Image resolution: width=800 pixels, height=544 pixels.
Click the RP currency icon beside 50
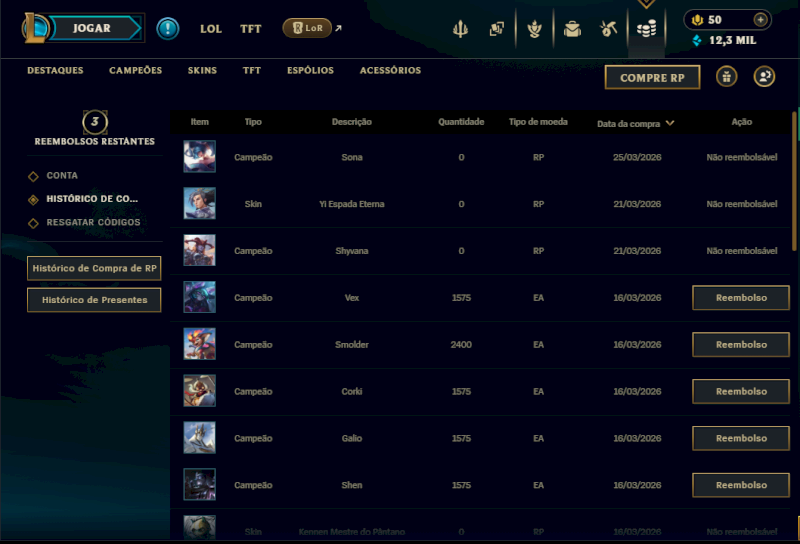tap(697, 20)
